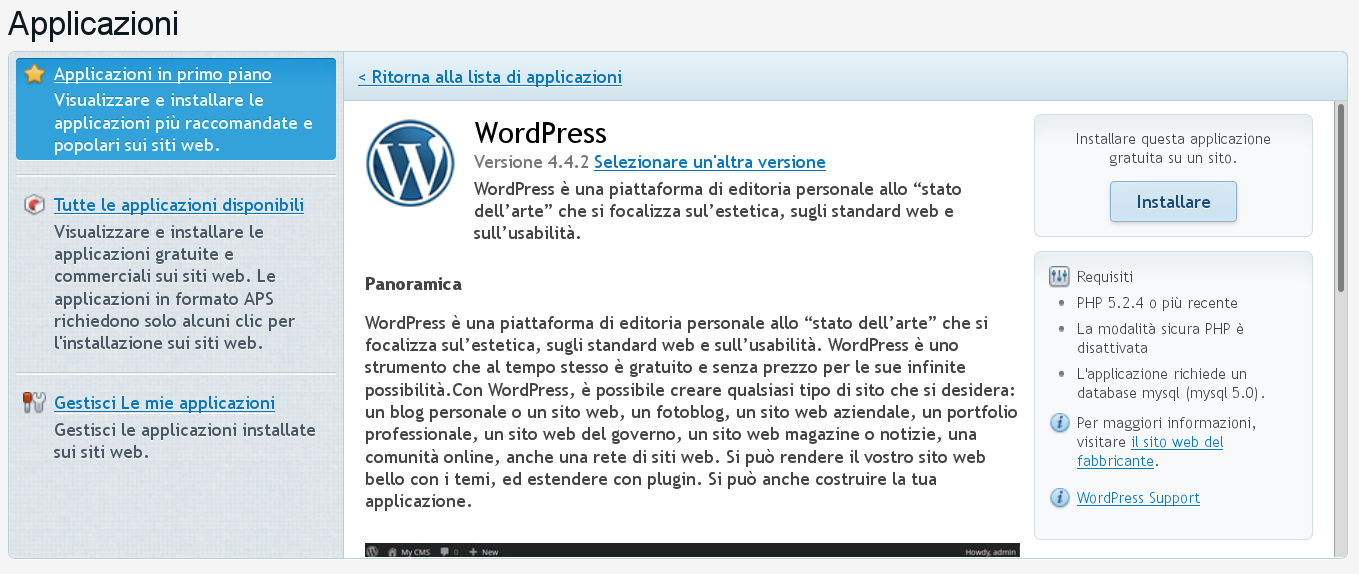Click the Installare questa applicazione gratuita text
This screenshot has width=1359, height=574.
point(1173,148)
